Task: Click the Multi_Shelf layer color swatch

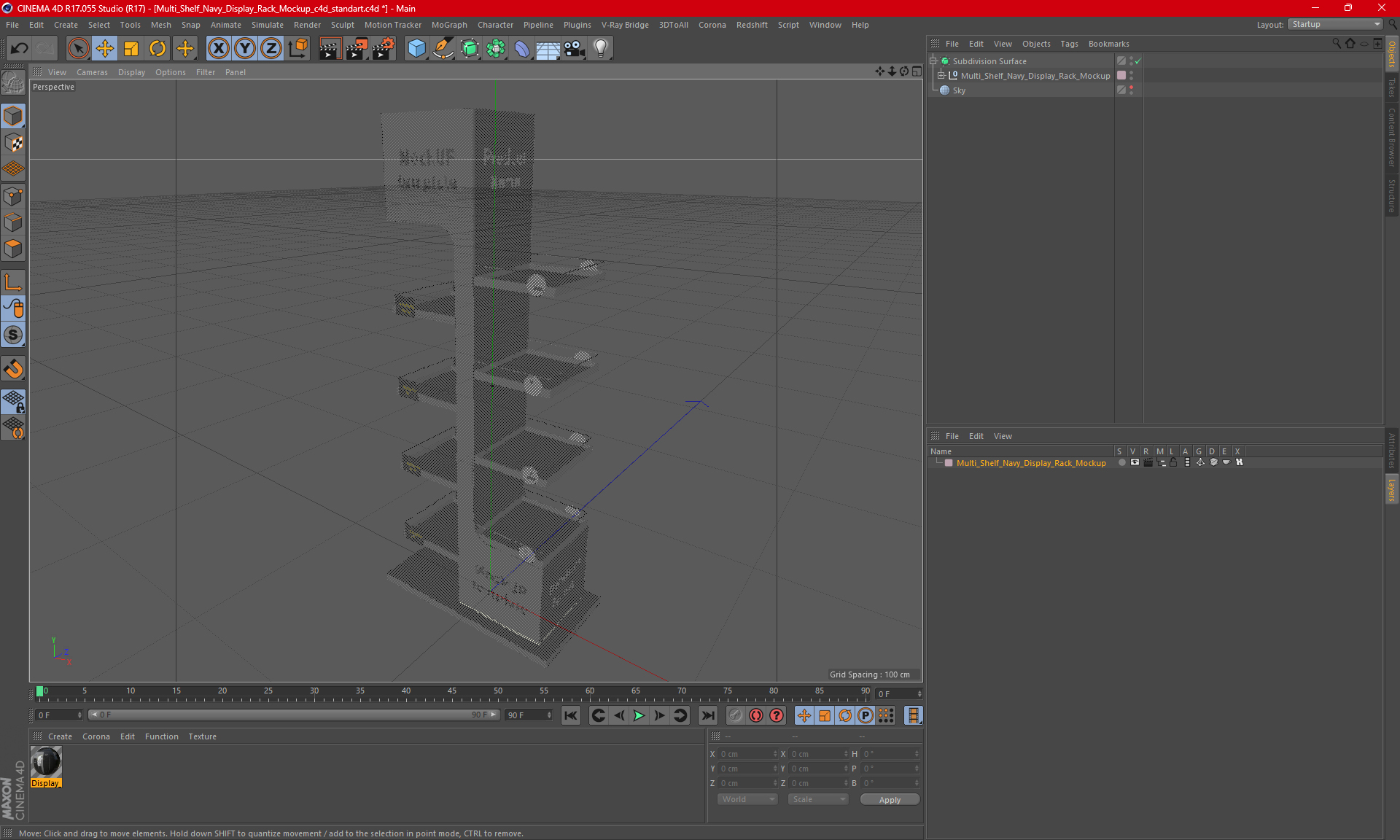Action: pyautogui.click(x=949, y=463)
